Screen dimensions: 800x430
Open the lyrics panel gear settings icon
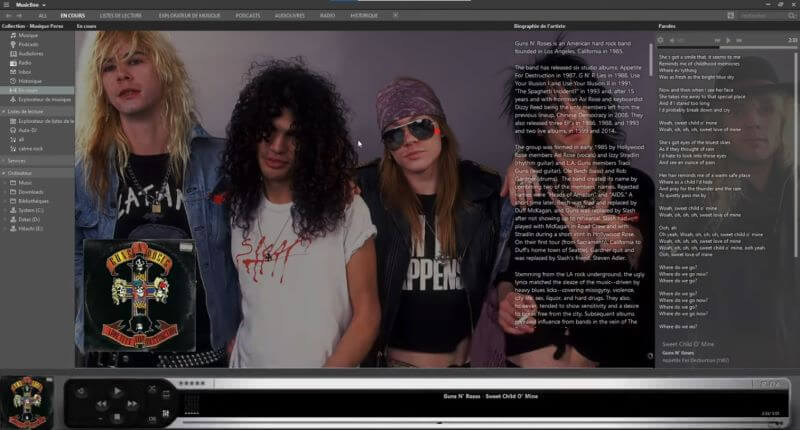coord(661,40)
